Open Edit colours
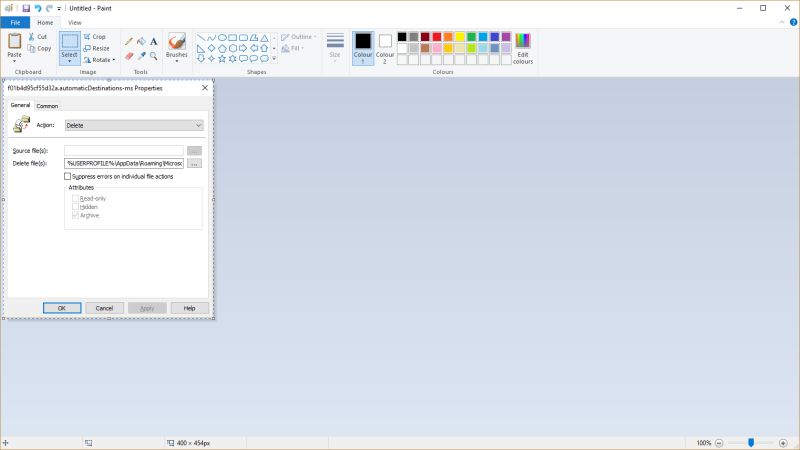 pyautogui.click(x=523, y=48)
